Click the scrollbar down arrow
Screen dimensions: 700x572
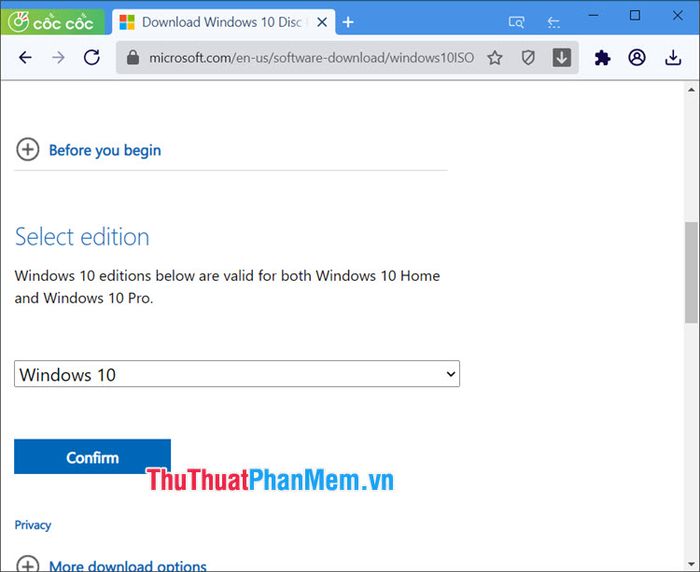[691, 564]
